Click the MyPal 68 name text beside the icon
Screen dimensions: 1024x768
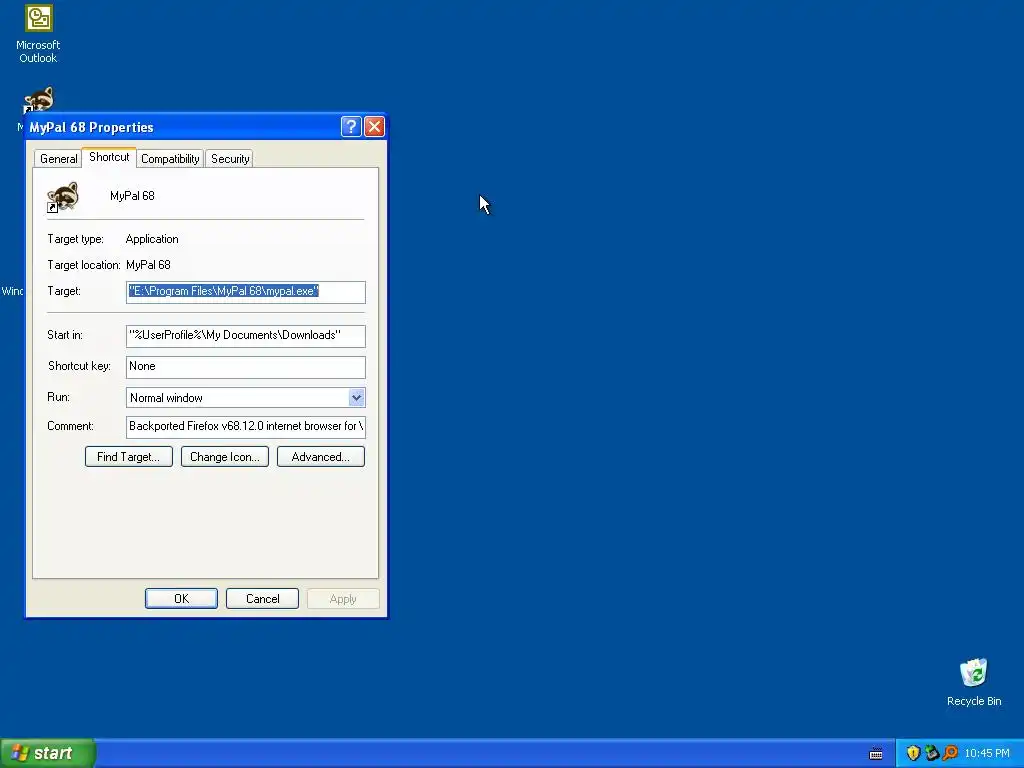132,196
